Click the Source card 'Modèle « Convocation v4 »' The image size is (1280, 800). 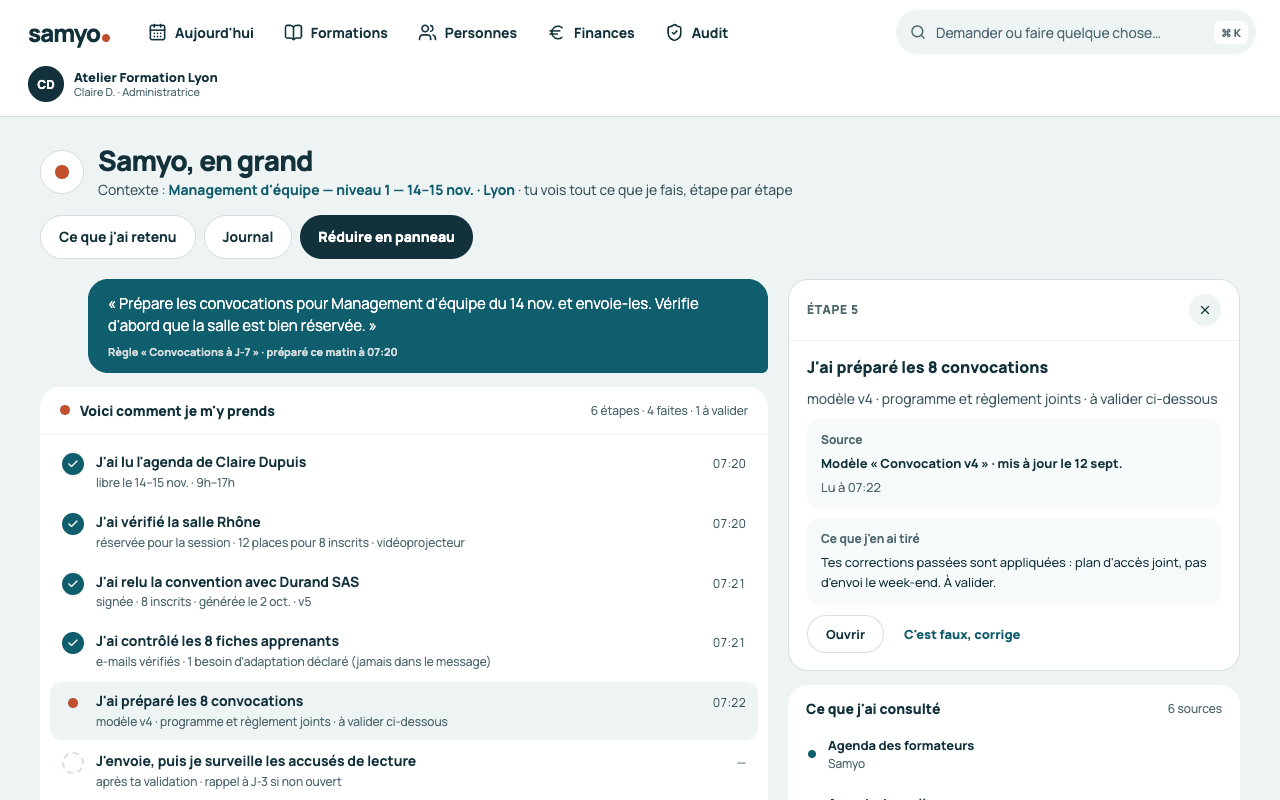click(x=1014, y=463)
